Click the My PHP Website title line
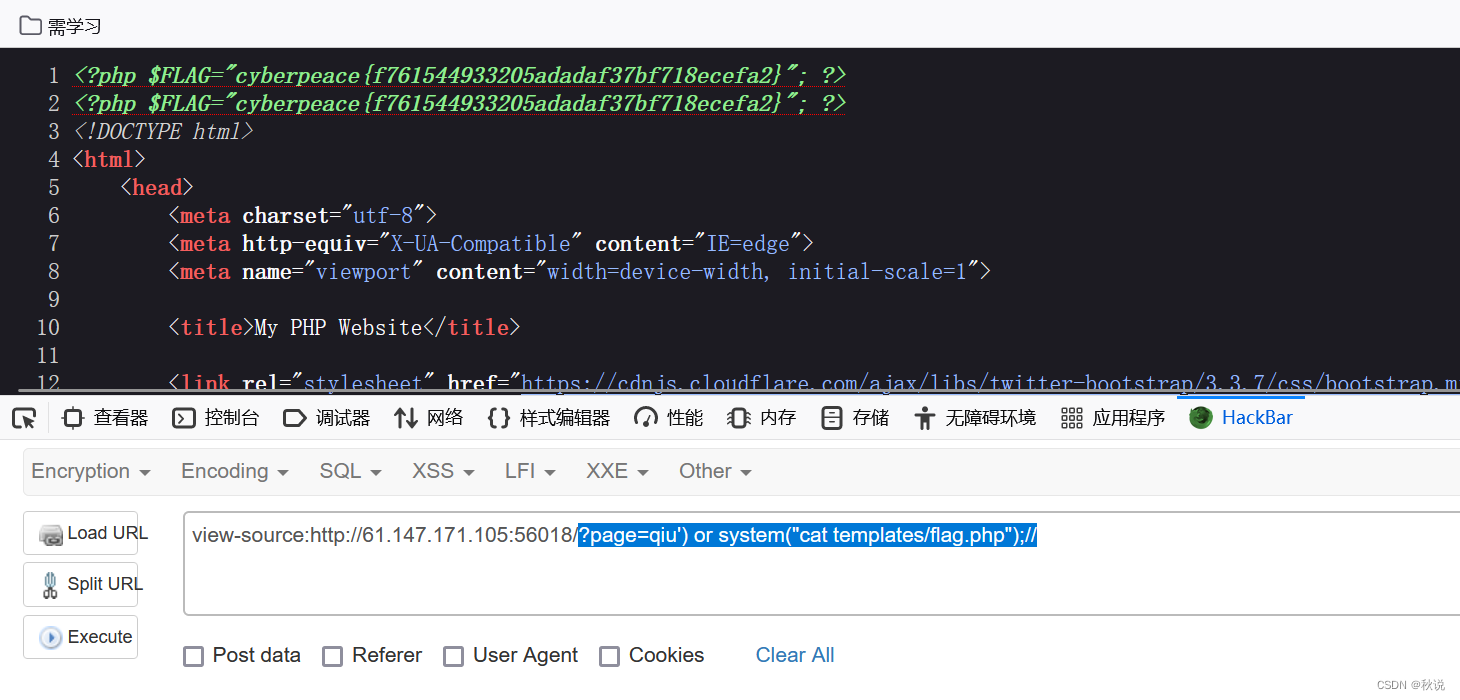This screenshot has width=1460, height=700. point(345,327)
